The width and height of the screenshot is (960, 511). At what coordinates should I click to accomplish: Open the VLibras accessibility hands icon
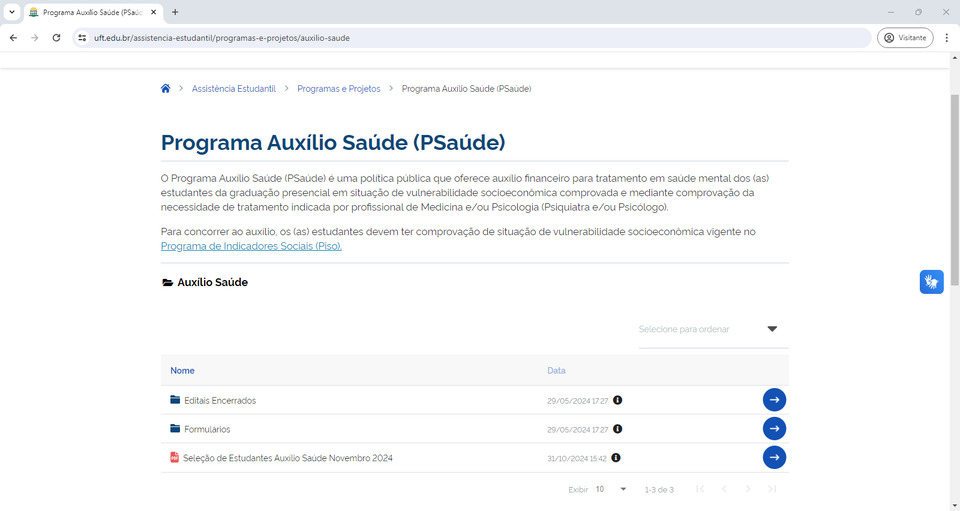(931, 282)
